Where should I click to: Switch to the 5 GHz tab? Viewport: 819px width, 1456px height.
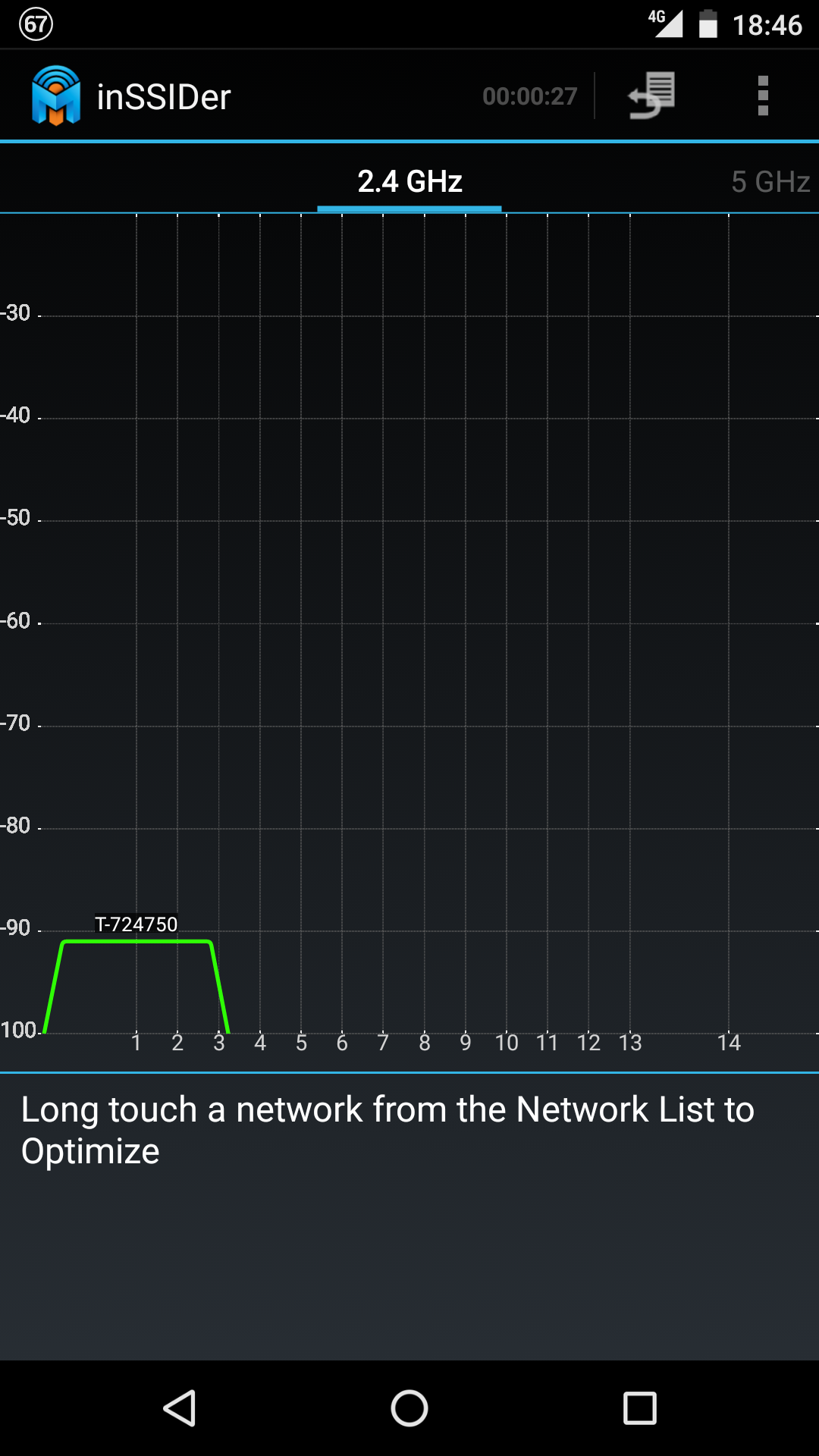[770, 182]
